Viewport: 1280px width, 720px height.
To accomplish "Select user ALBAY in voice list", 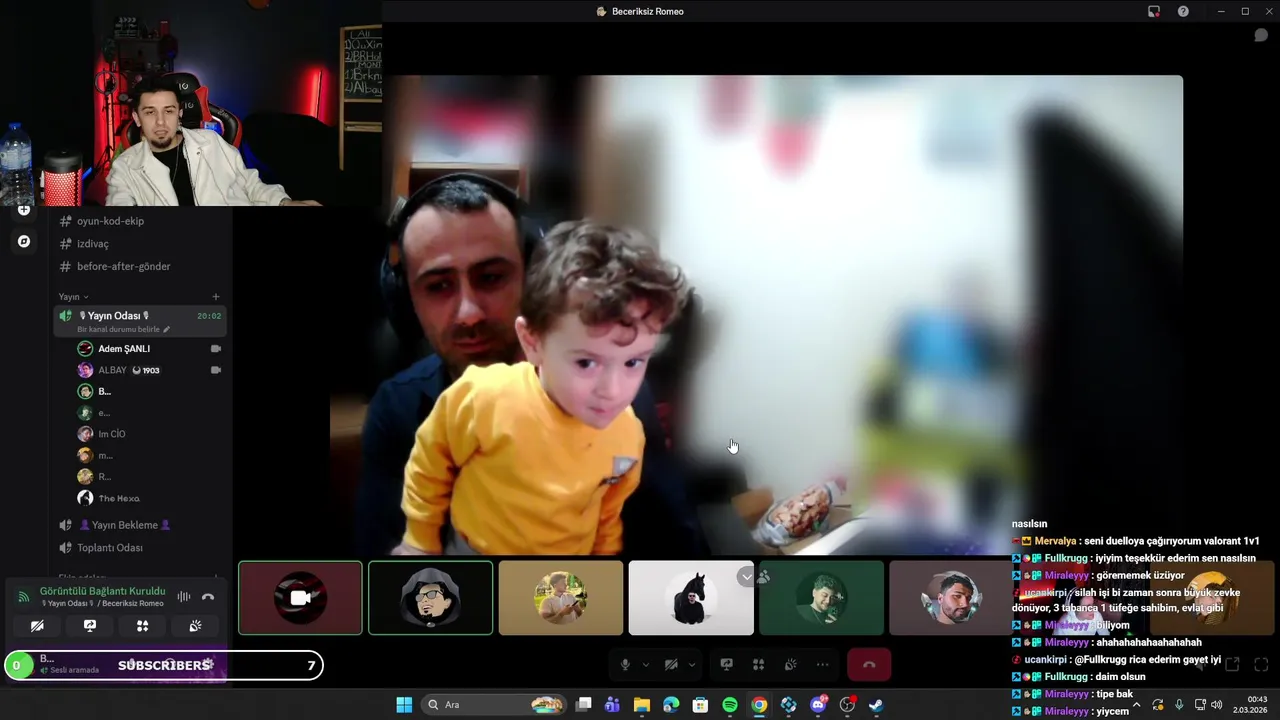I will 112,370.
